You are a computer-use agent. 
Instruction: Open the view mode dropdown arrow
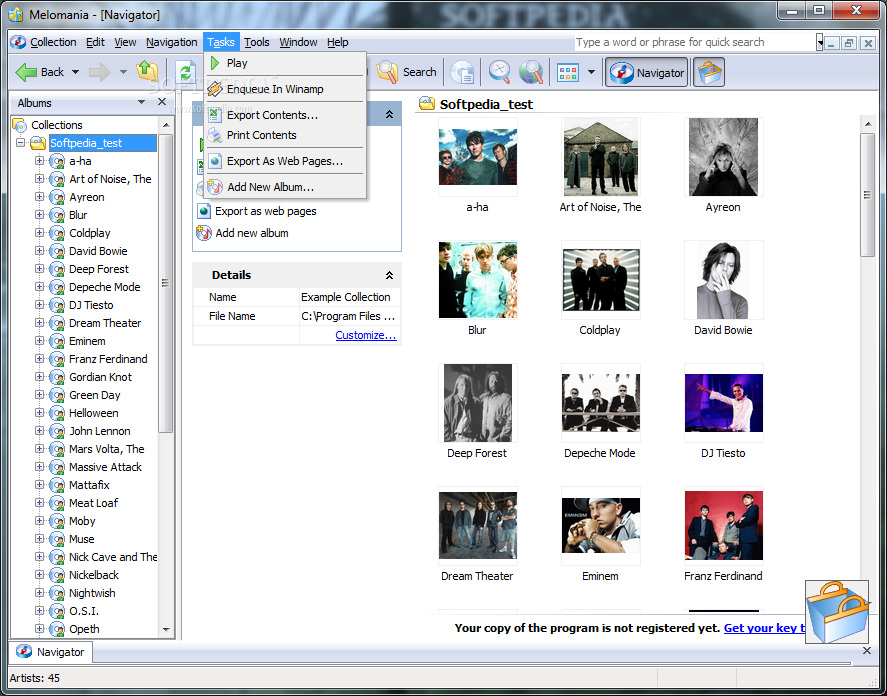pos(591,72)
